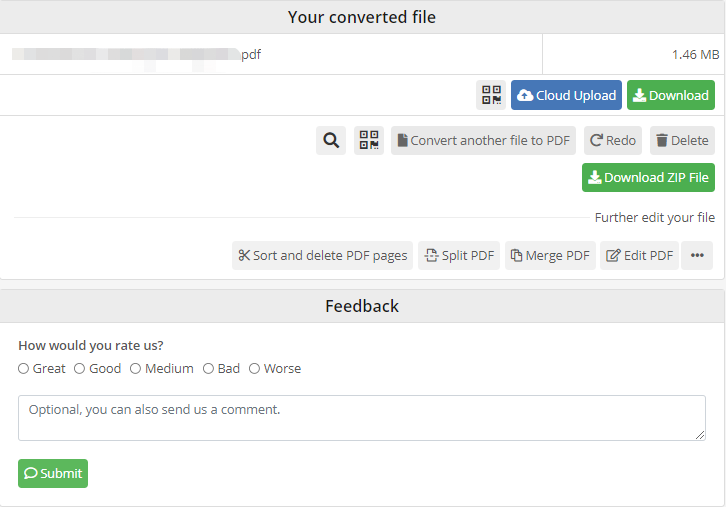Click the comment box resize handle

(x=700, y=435)
